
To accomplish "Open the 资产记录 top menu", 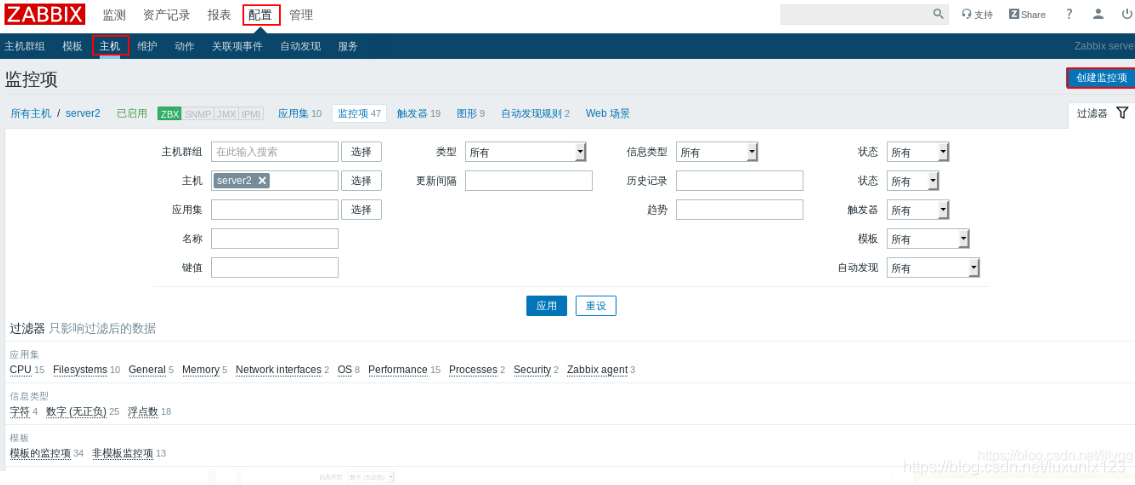I will 166,14.
